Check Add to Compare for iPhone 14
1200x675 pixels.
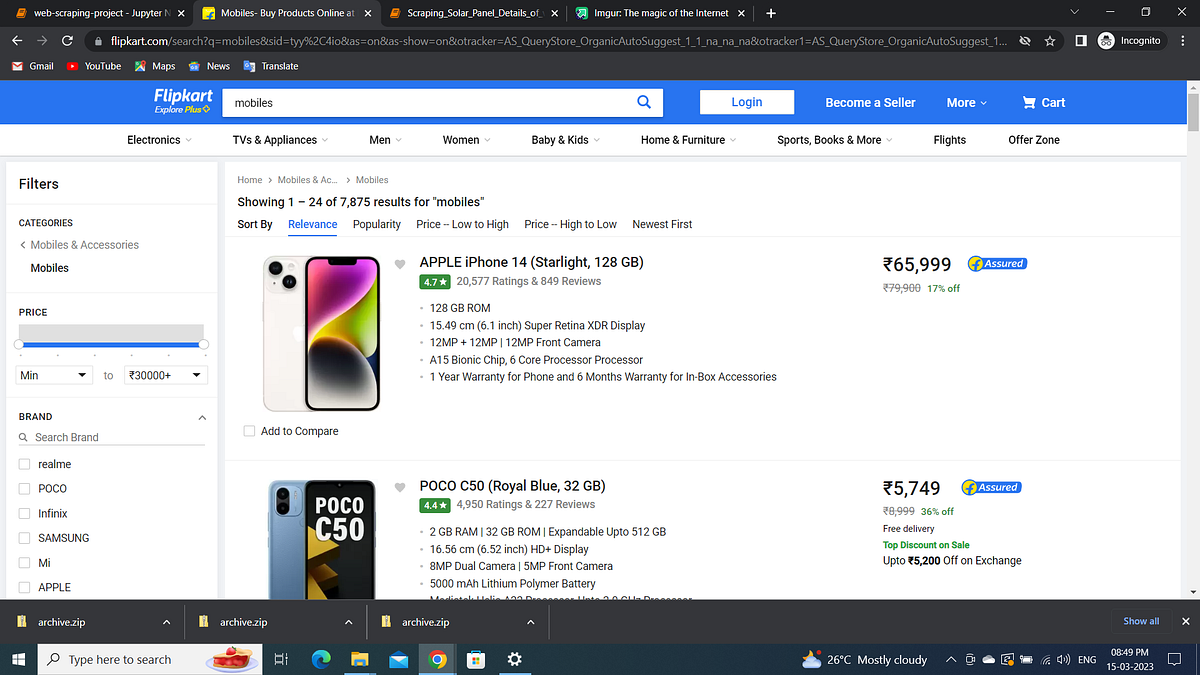[x=249, y=430]
